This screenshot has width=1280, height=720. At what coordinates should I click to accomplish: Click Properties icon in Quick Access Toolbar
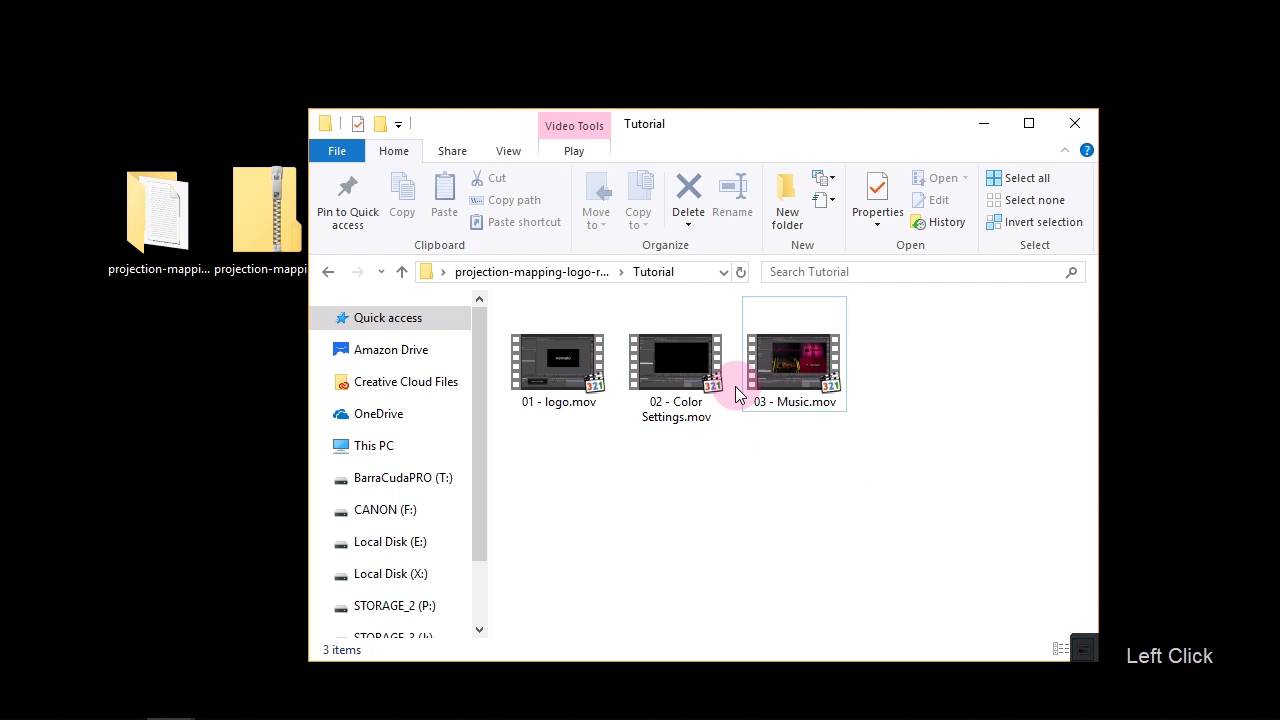[357, 124]
